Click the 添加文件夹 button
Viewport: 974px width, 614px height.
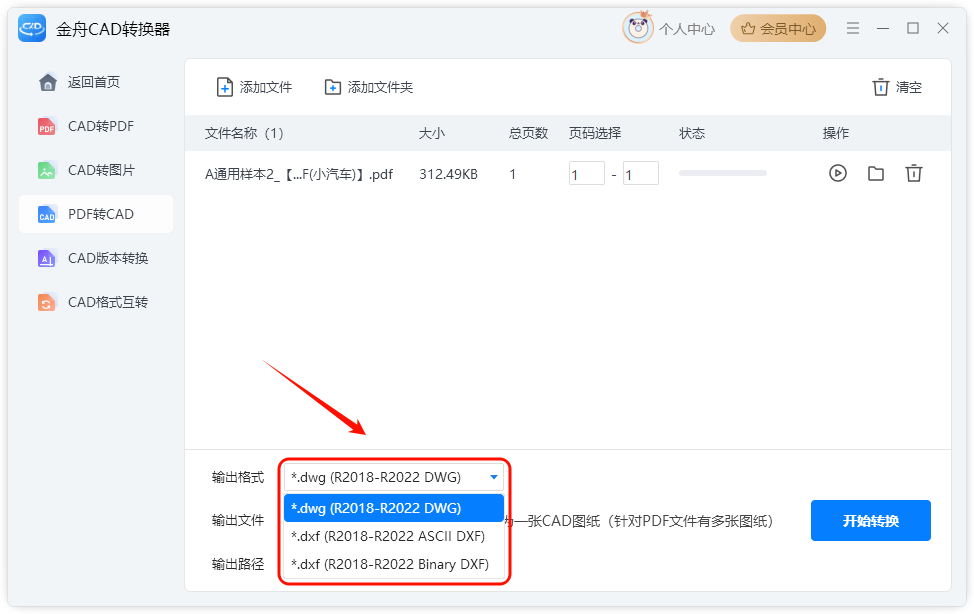coord(369,87)
